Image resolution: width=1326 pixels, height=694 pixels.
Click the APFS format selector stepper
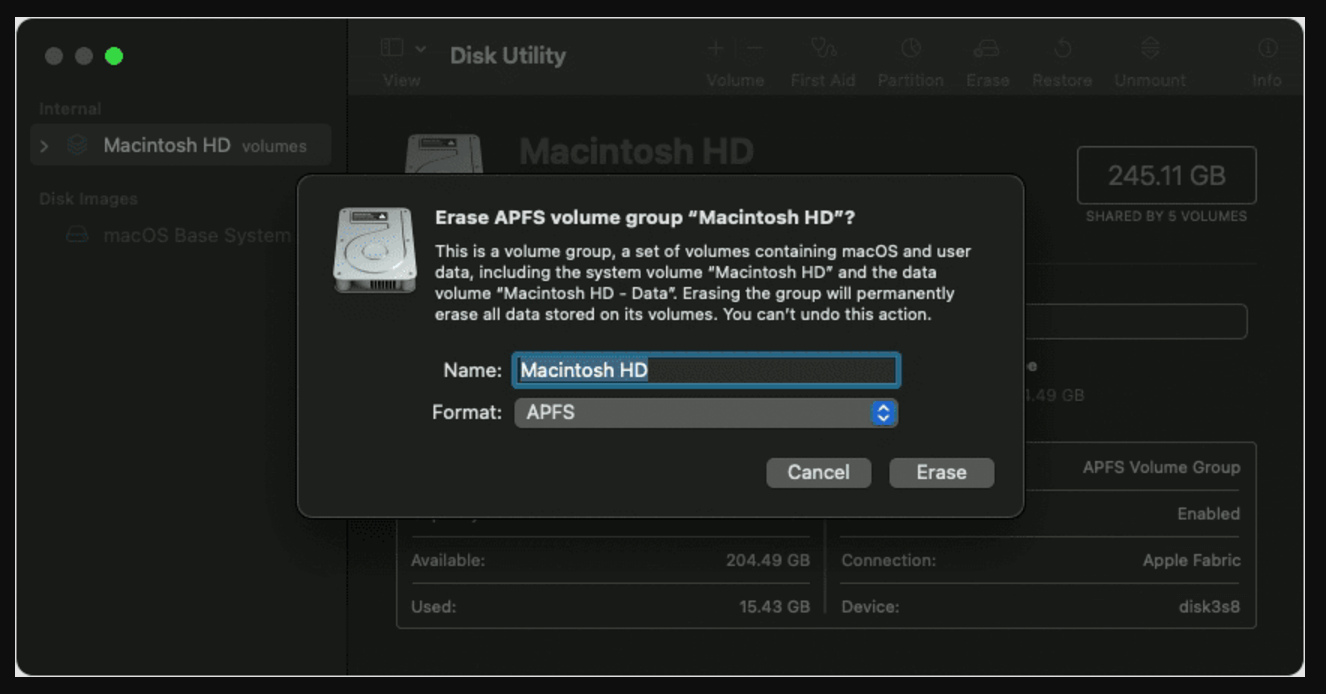click(884, 412)
